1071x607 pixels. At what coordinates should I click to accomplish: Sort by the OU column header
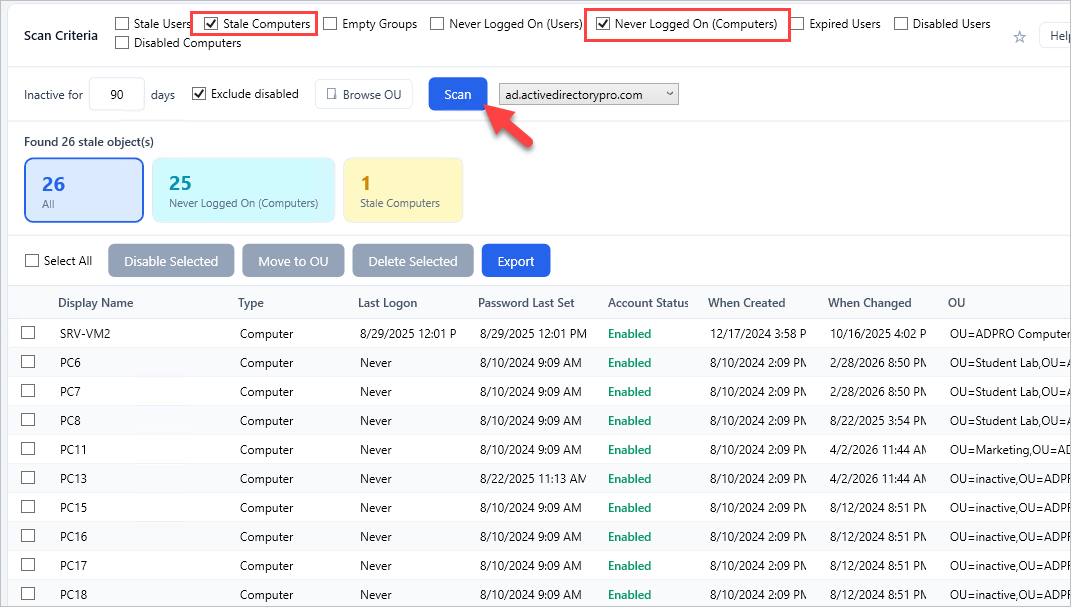956,302
